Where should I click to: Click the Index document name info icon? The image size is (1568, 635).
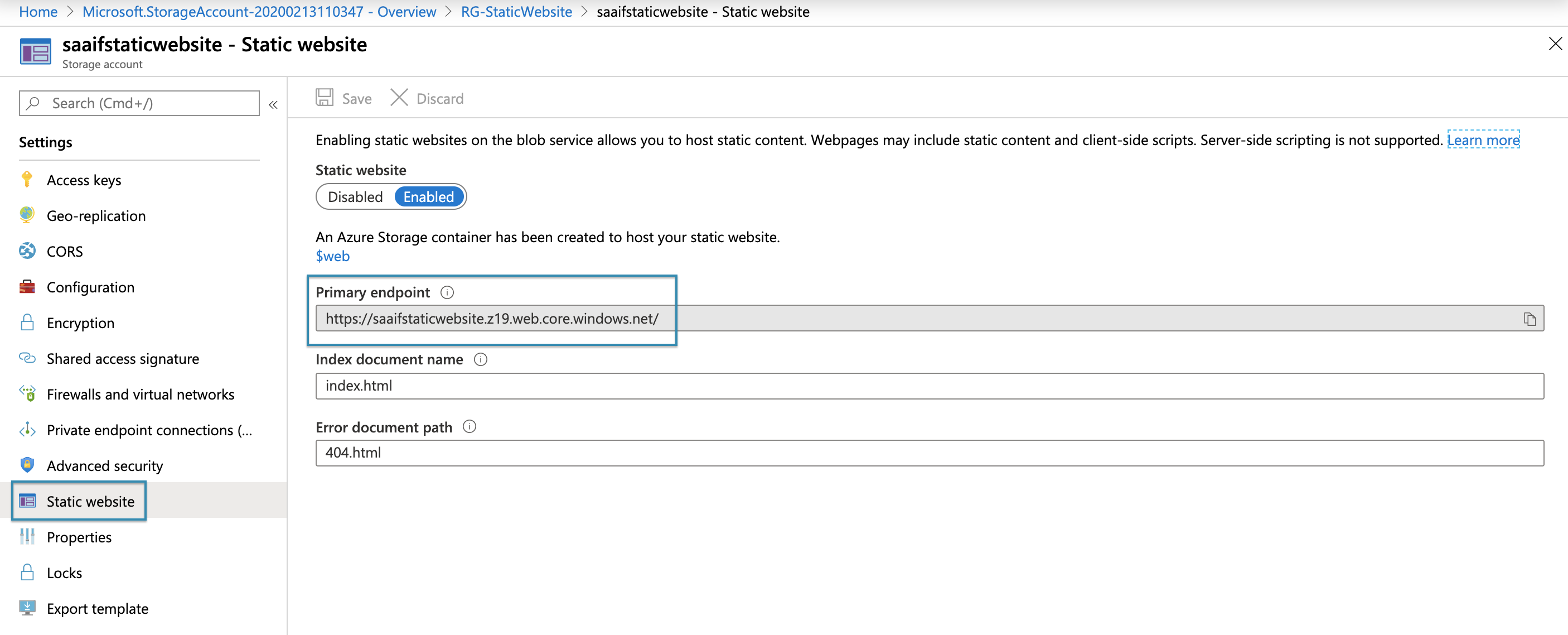point(480,359)
